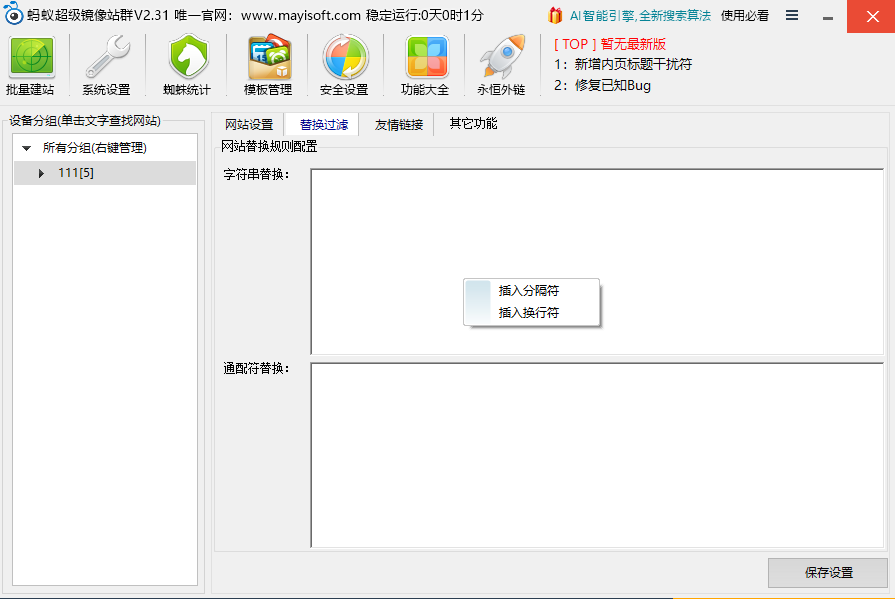Image resolution: width=895 pixels, height=599 pixels.
Task: Open the 使用必看 link
Action: coord(744,15)
